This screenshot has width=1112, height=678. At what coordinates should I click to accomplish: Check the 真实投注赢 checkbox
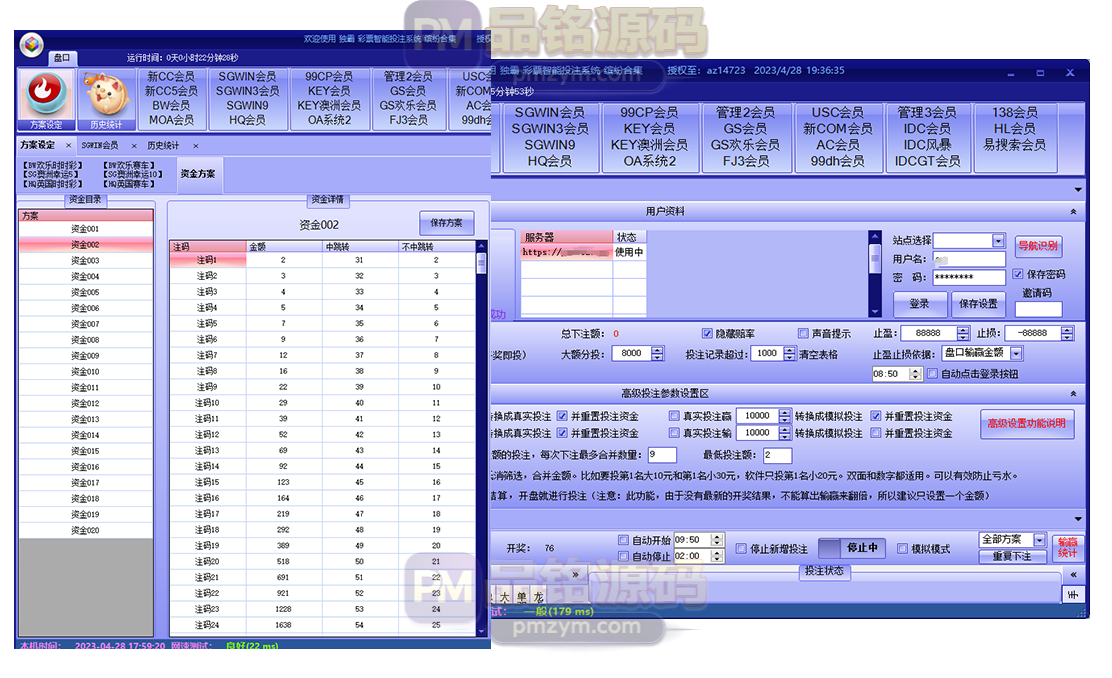[x=674, y=416]
